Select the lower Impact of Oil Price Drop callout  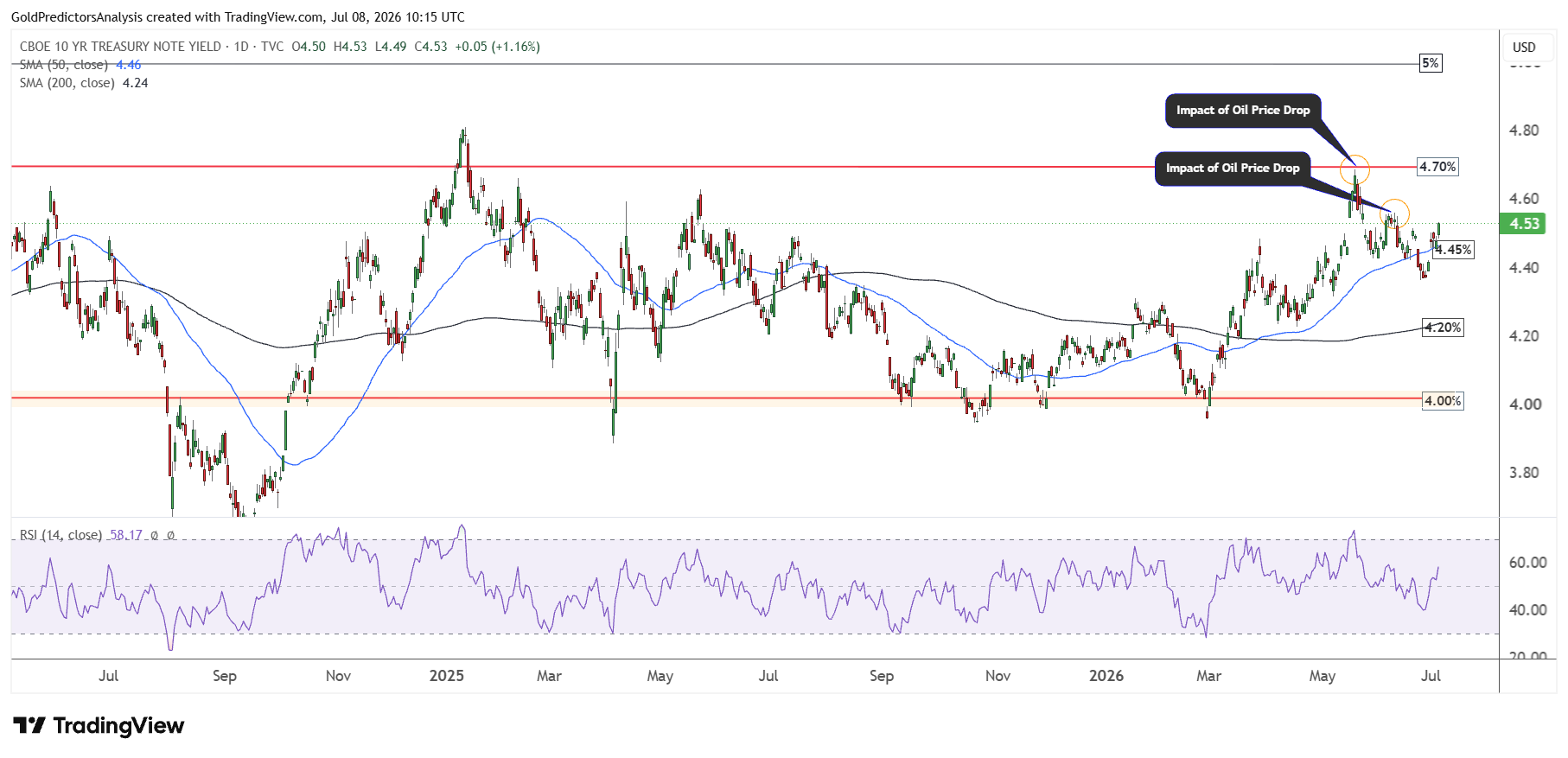pos(1233,169)
